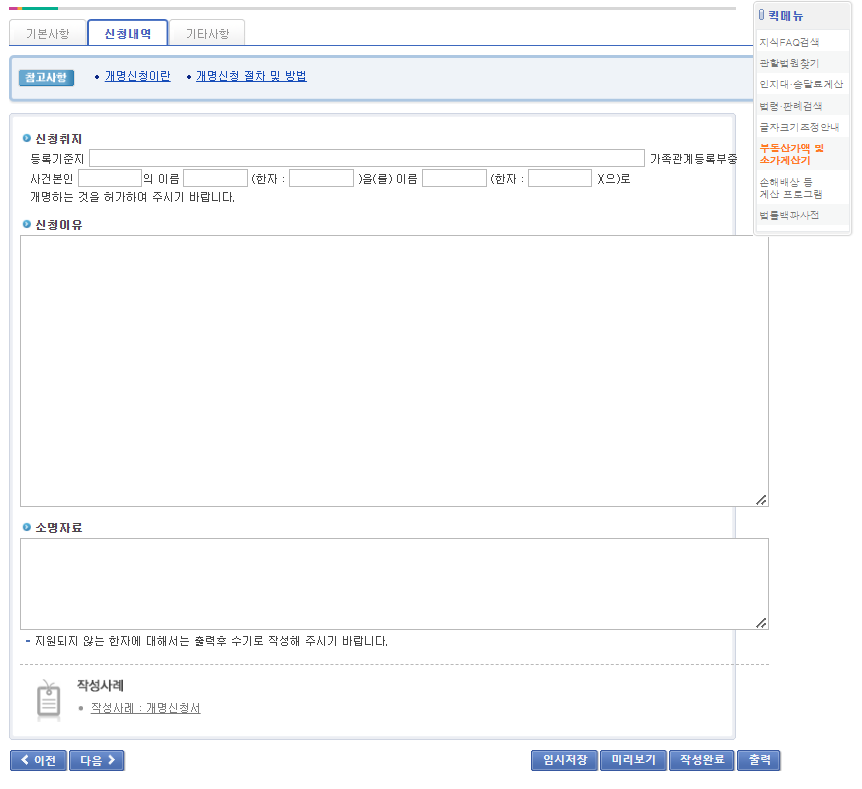Click the 참고사항 label badge
Image resolution: width=862 pixels, height=789 pixels.
46,78
